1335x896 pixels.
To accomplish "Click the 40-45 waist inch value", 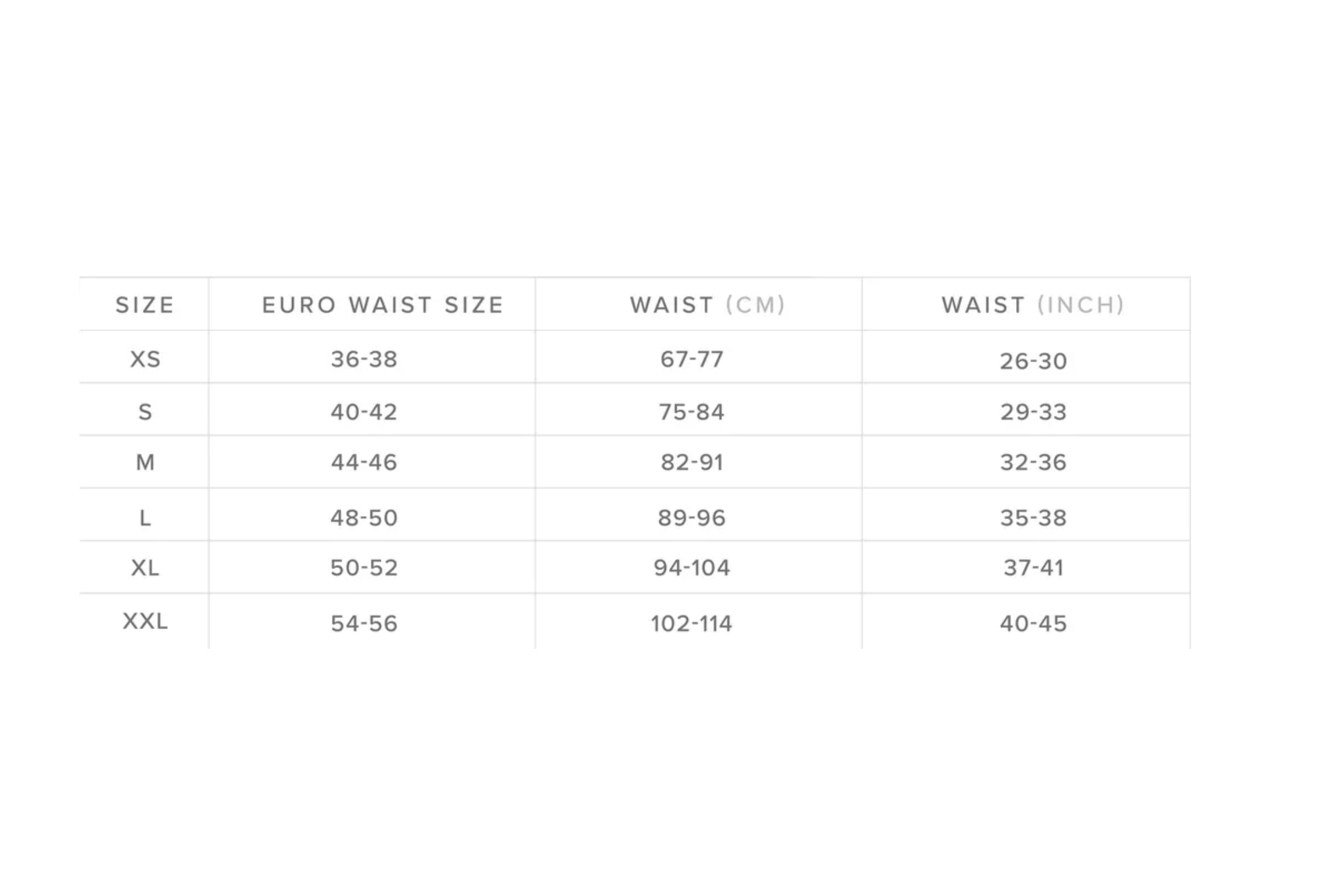I will [1033, 623].
